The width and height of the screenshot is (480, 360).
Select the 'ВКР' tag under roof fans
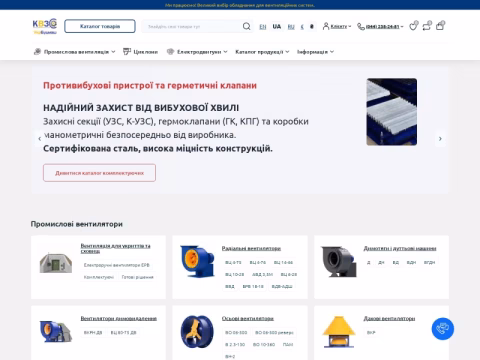coord(371,332)
